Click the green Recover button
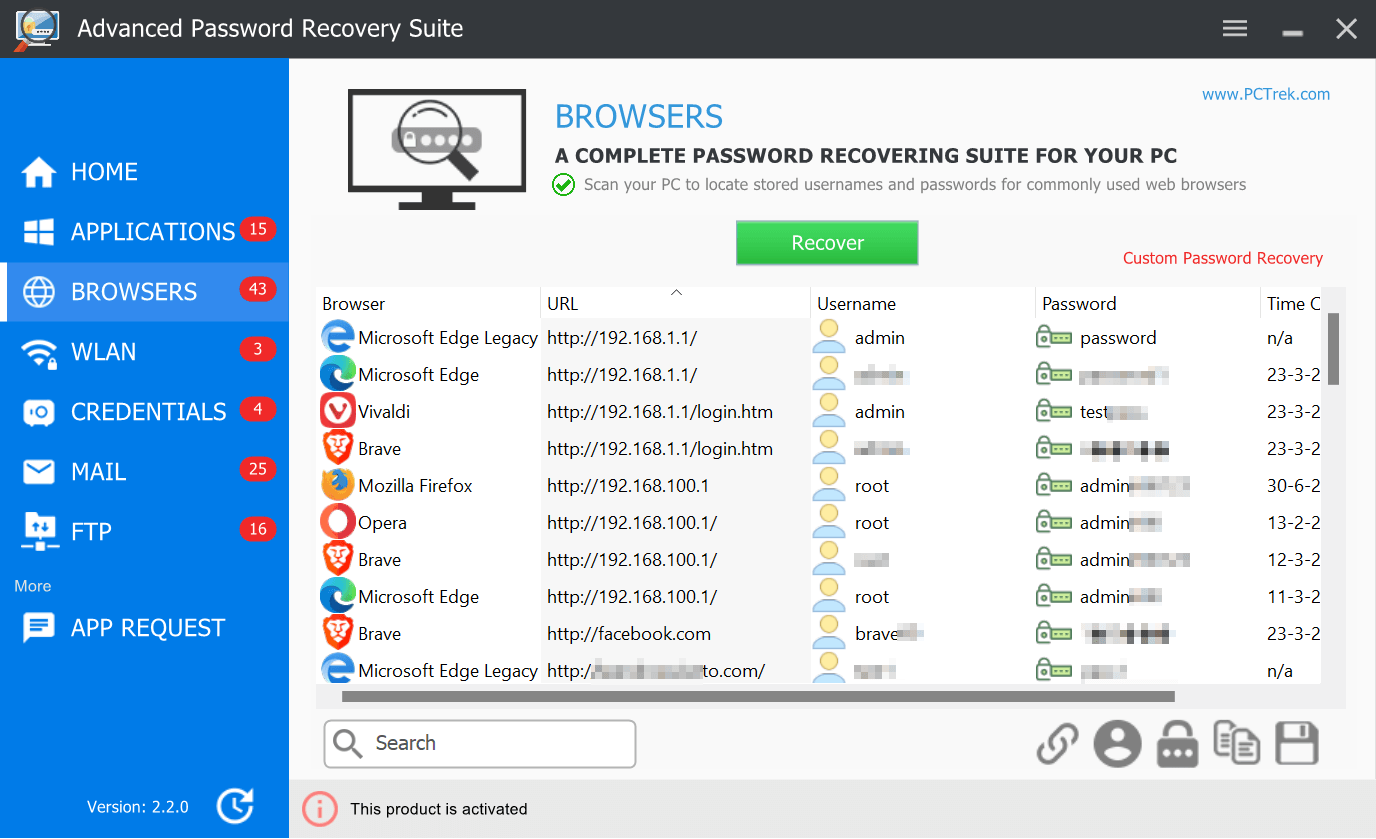1376x839 pixels. [x=827, y=243]
